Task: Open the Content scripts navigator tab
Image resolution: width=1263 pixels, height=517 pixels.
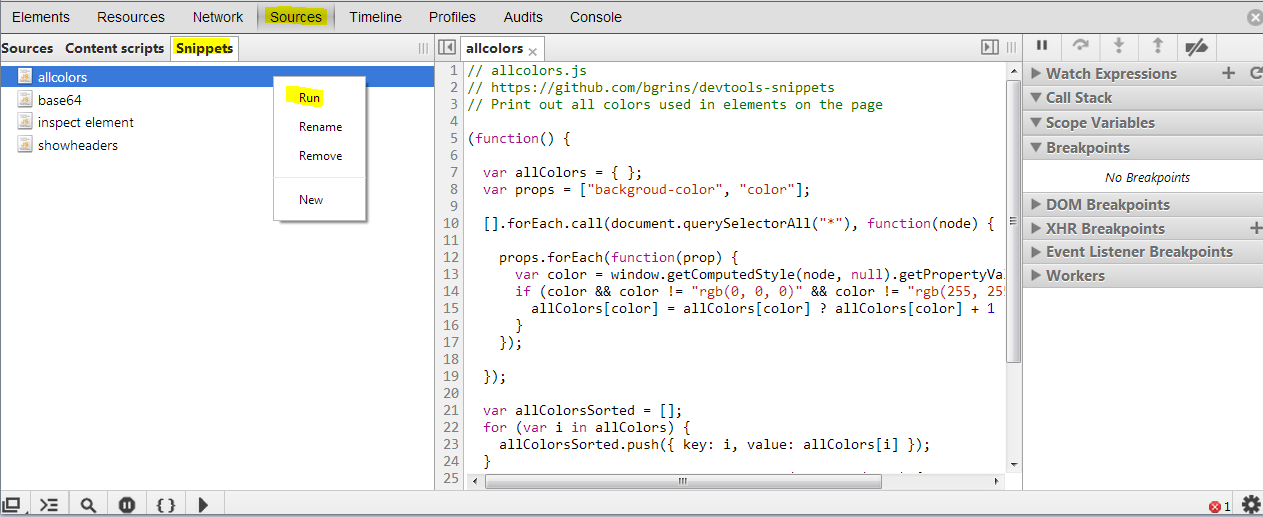Action: [x=114, y=48]
